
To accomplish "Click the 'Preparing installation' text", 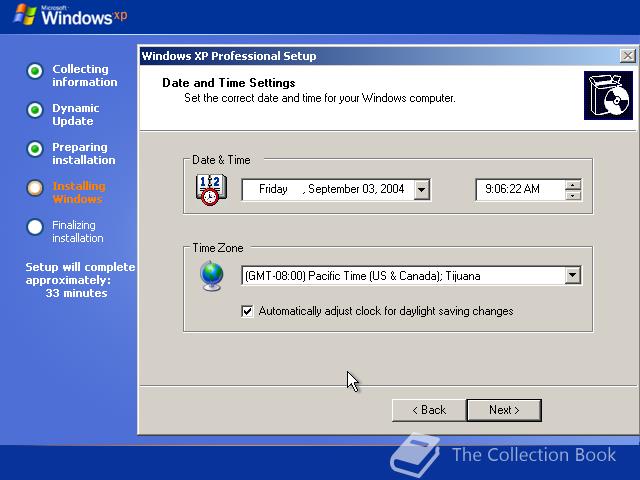I will click(84, 153).
